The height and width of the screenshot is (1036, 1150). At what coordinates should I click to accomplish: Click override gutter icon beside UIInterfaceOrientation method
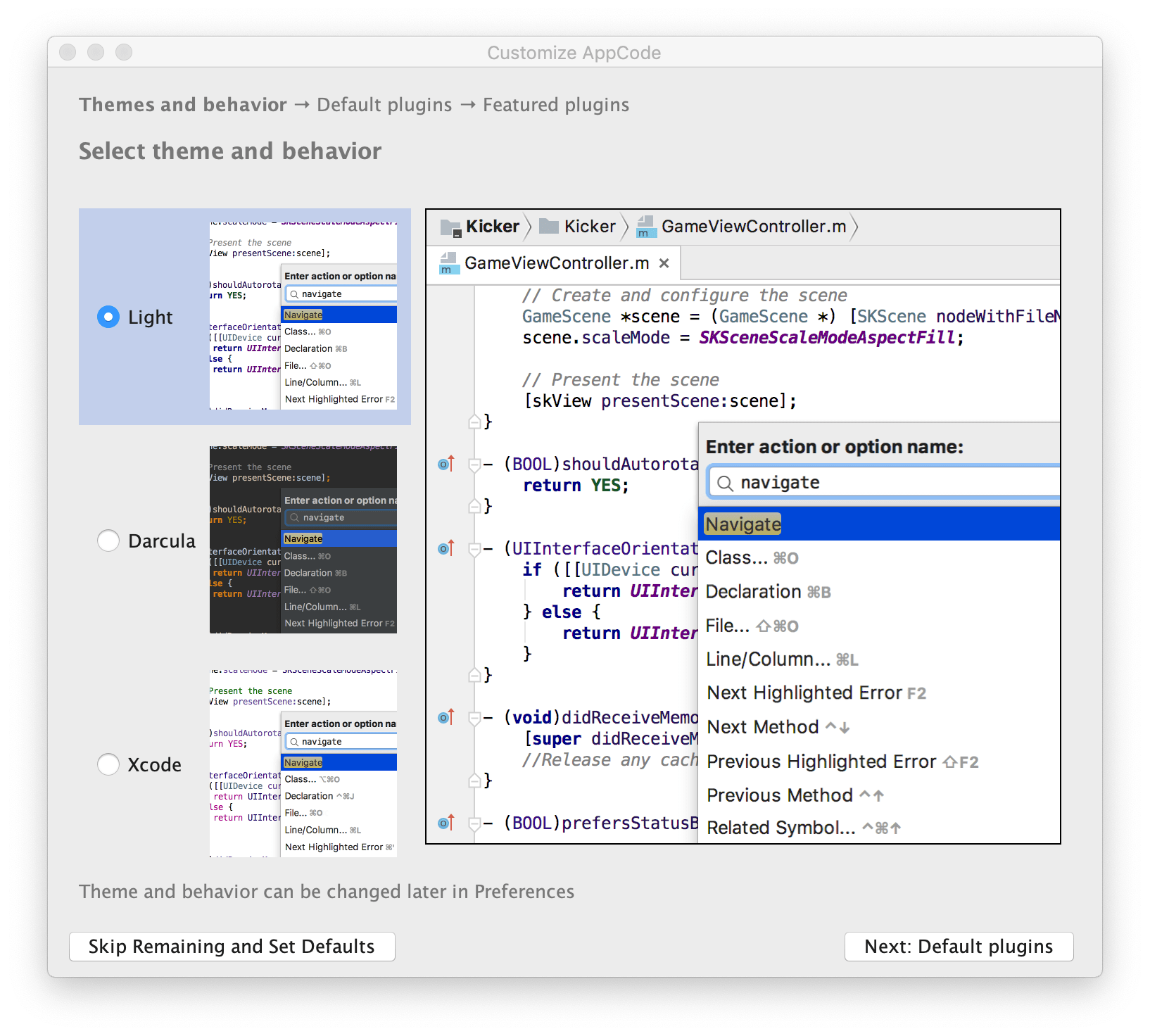click(x=446, y=548)
